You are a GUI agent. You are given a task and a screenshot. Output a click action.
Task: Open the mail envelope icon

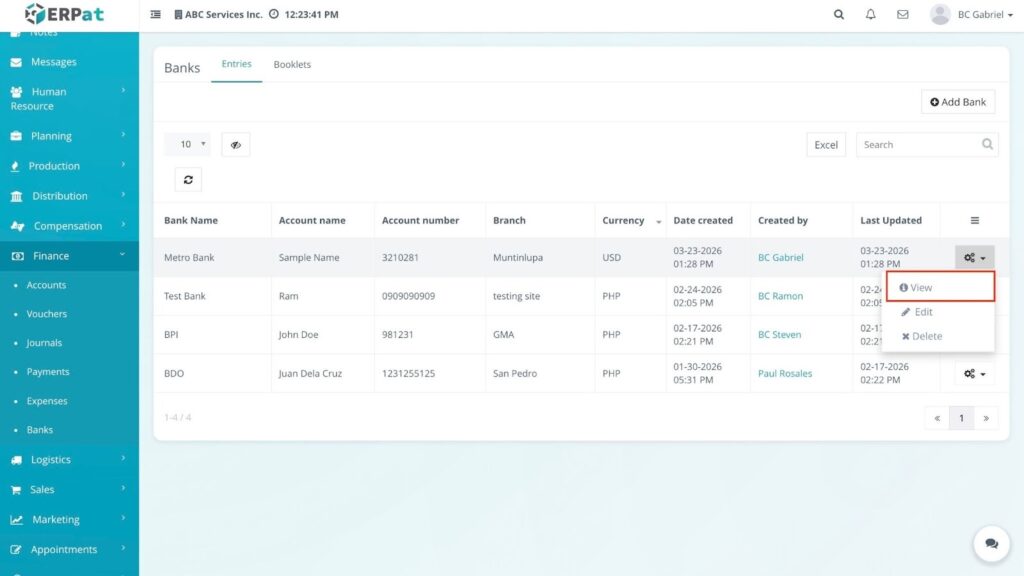[x=902, y=15]
